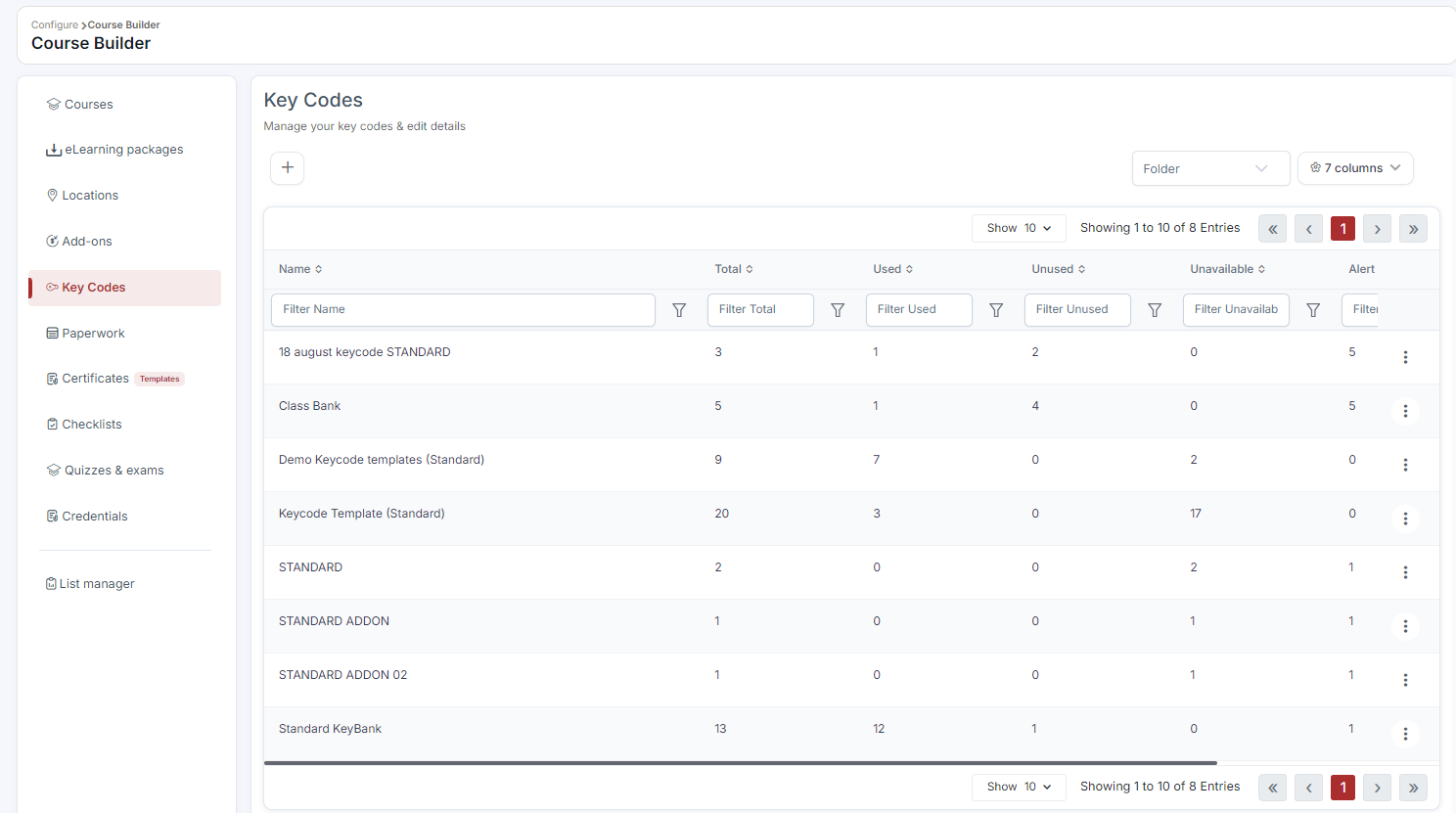1456x813 pixels.
Task: Open the bottom Show 10 entries dropdown
Action: click(x=1019, y=787)
